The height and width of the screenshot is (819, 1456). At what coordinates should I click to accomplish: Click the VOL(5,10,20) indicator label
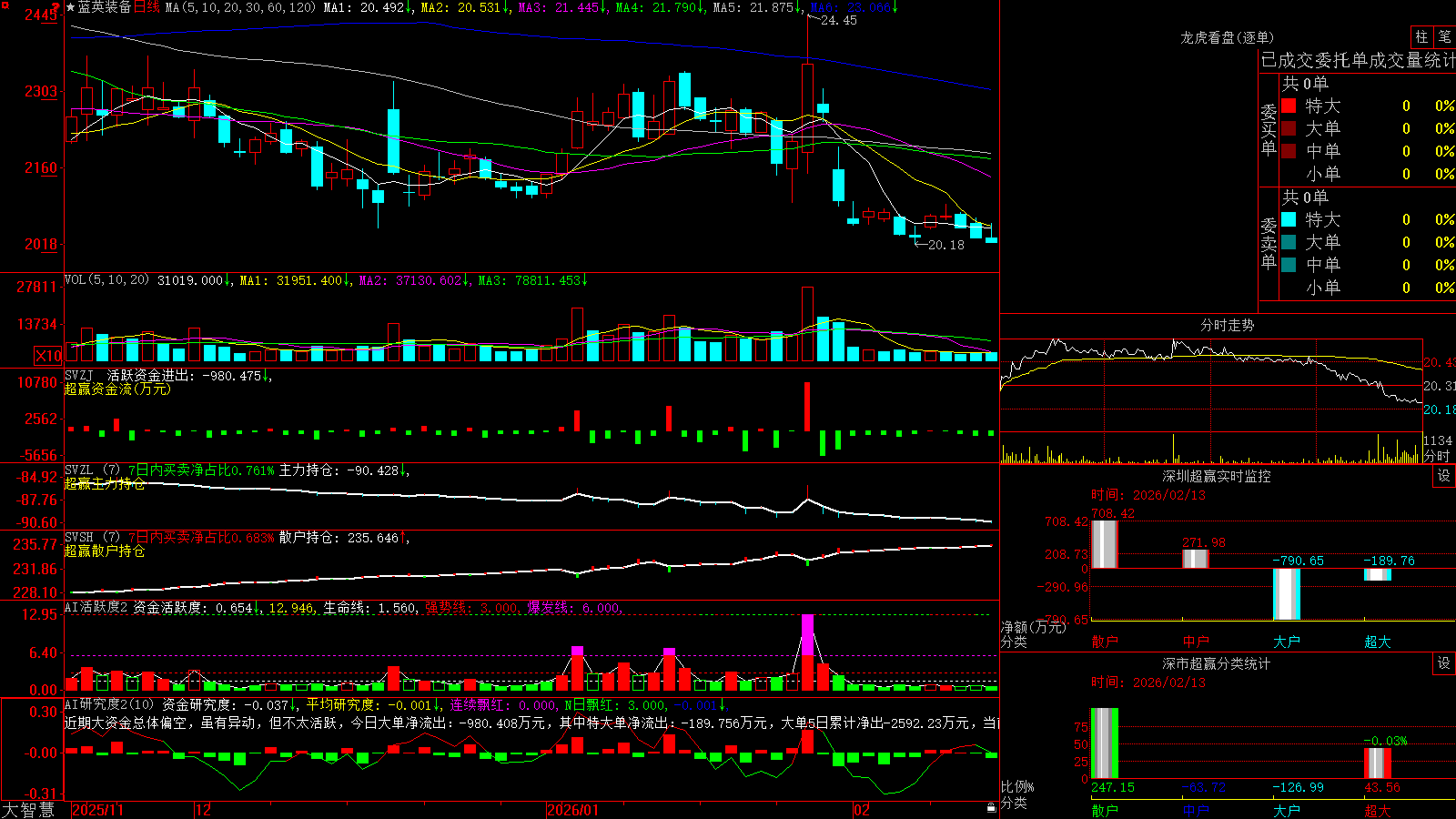(106, 280)
